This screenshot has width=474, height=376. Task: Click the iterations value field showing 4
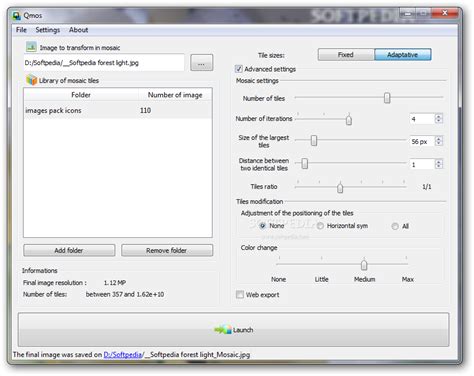(422, 119)
